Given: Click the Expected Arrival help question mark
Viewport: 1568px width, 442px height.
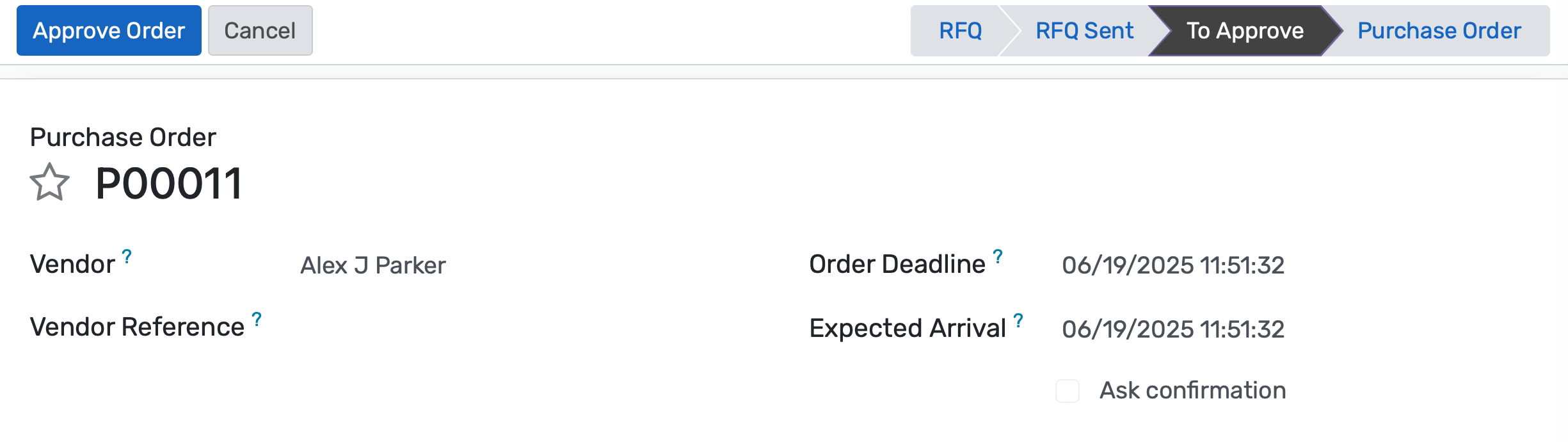Looking at the screenshot, I should pos(1018,321).
